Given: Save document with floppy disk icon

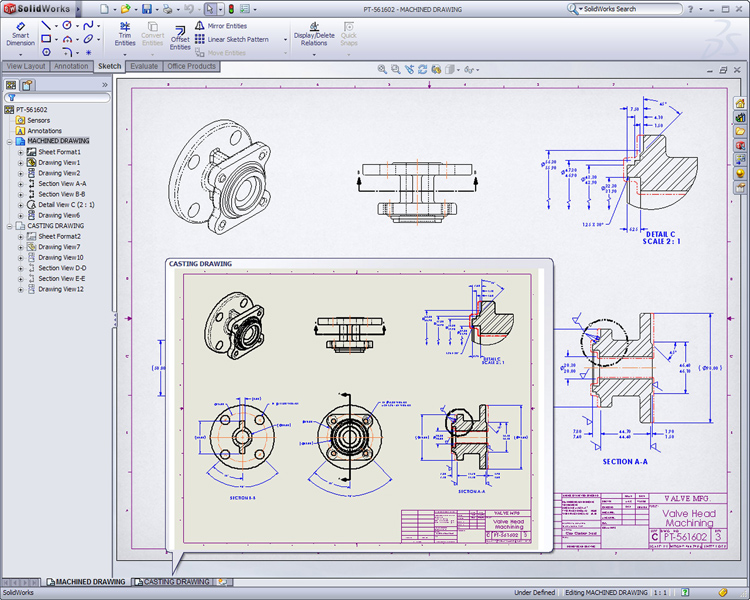Looking at the screenshot, I should tap(147, 9).
